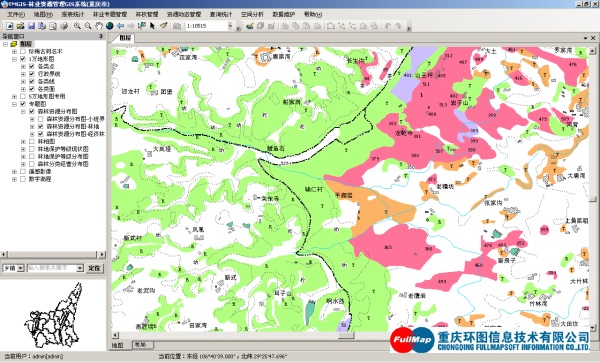The height and width of the screenshot is (363, 600).
Task: Click the 定位 locate button
Action: coord(94,268)
